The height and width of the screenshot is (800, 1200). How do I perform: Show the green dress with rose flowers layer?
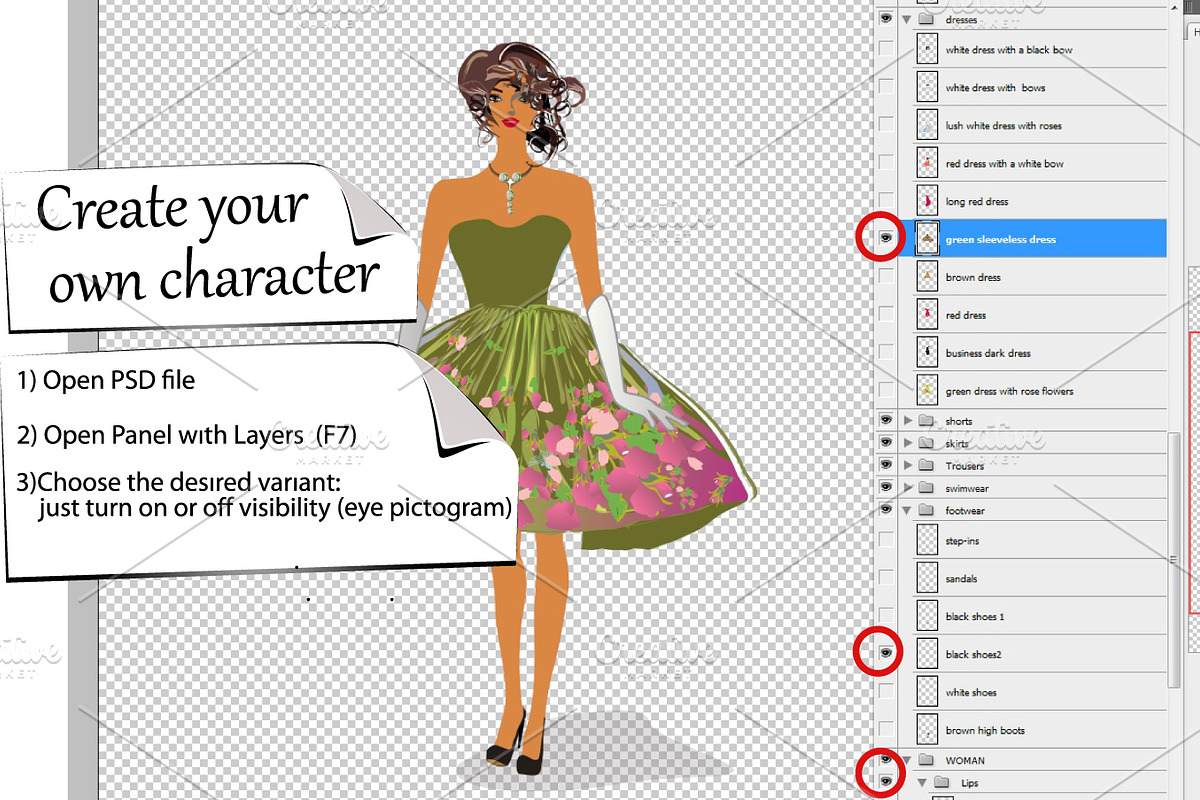click(x=886, y=391)
